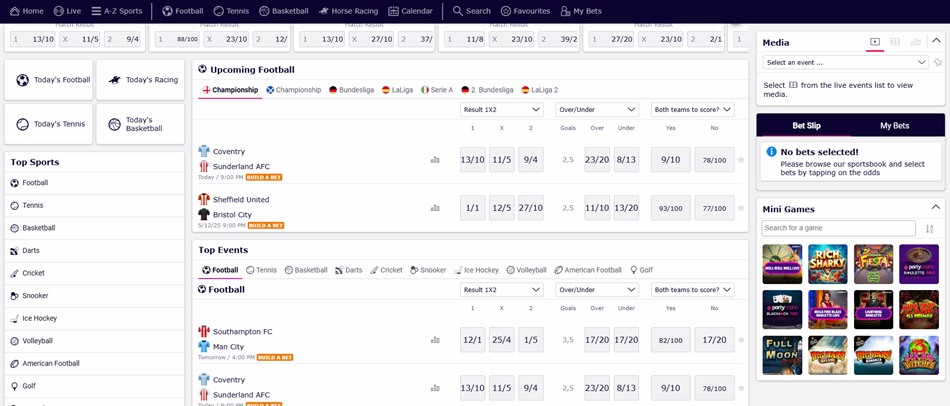
Task: Click the Media video stream icon
Action: 875,42
